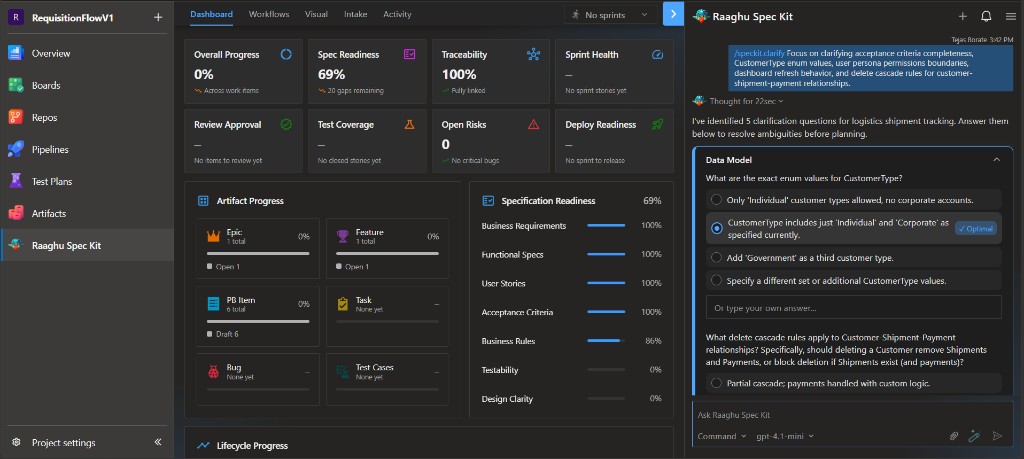
Task: Click the Review Approval checkmark icon
Action: 286,124
